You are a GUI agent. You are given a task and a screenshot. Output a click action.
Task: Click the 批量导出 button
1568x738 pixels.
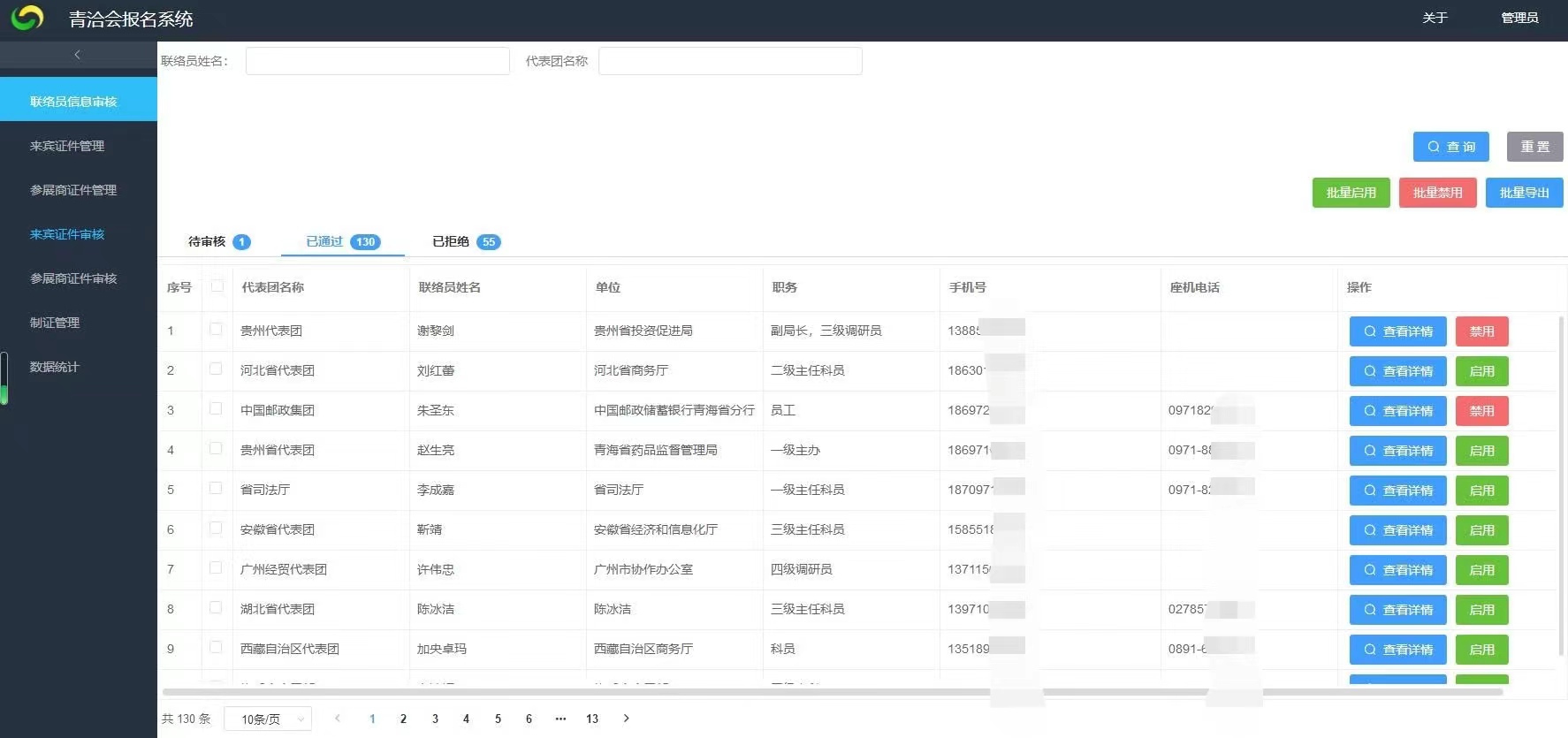point(1524,193)
